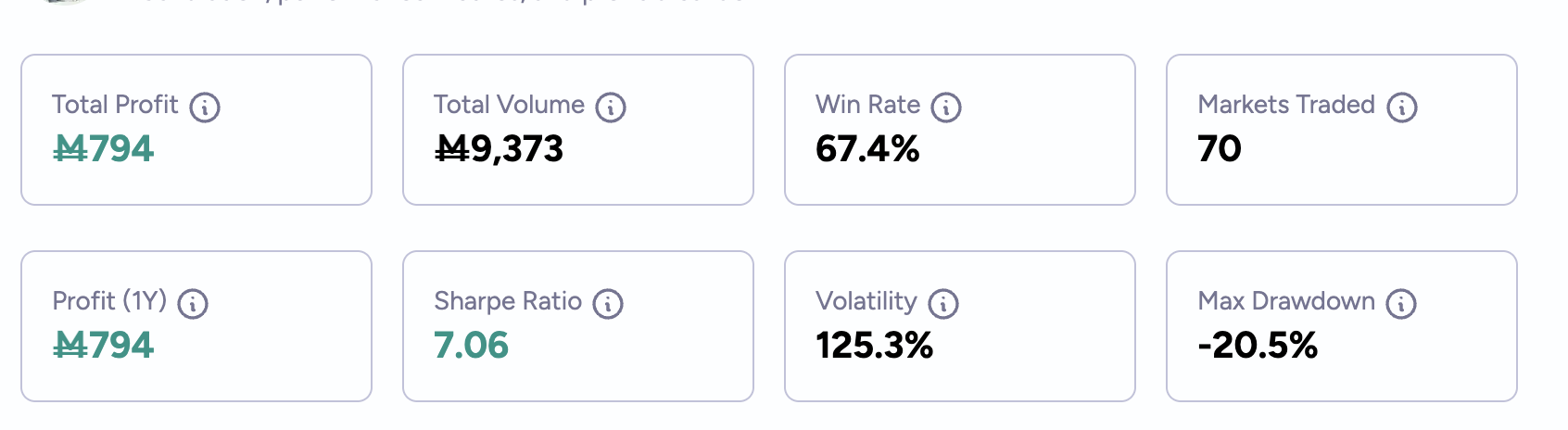The height and width of the screenshot is (430, 1568).
Task: Click the info icon beside Profit (1Y)
Action: (193, 304)
